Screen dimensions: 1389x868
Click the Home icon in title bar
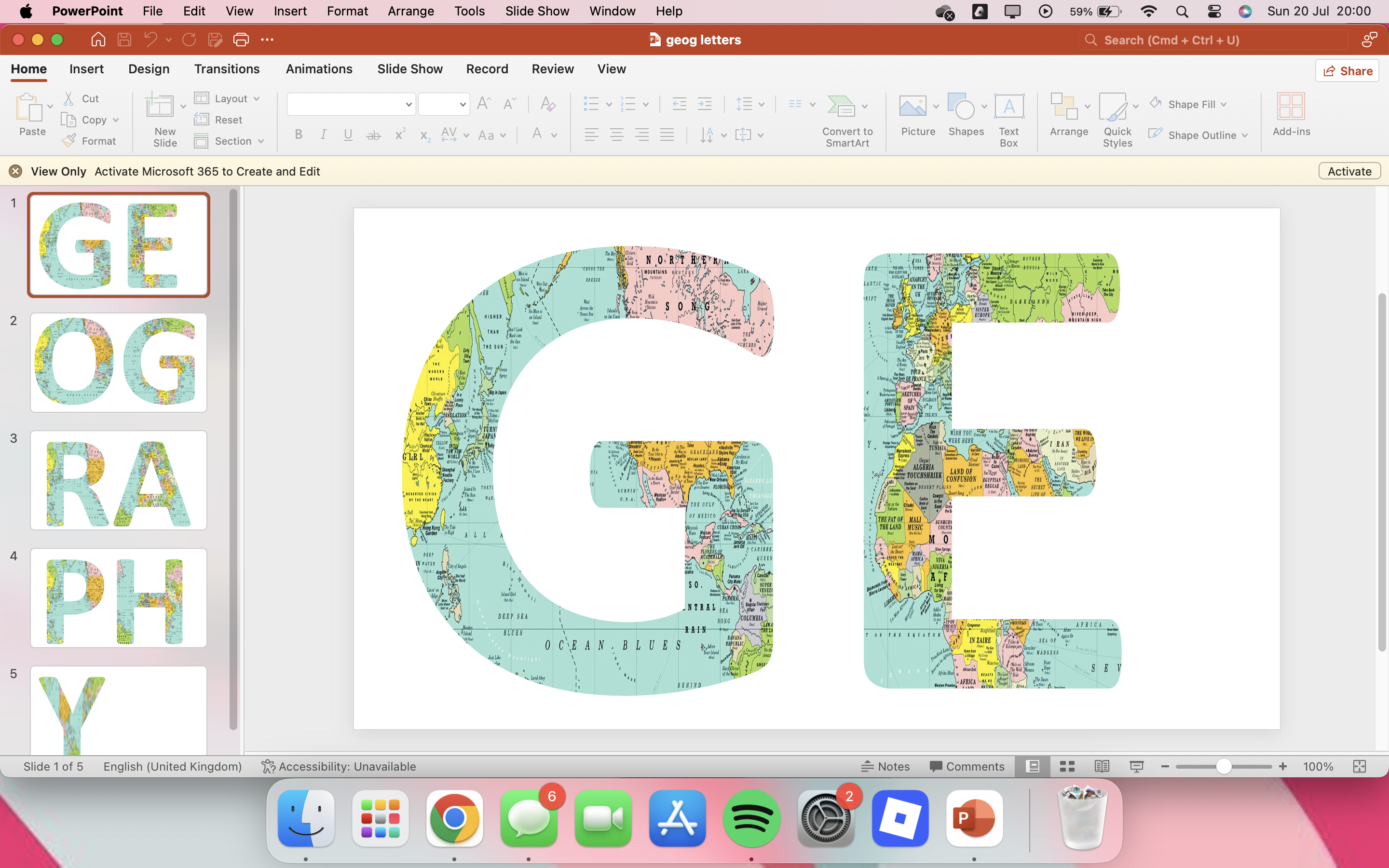click(x=98, y=40)
